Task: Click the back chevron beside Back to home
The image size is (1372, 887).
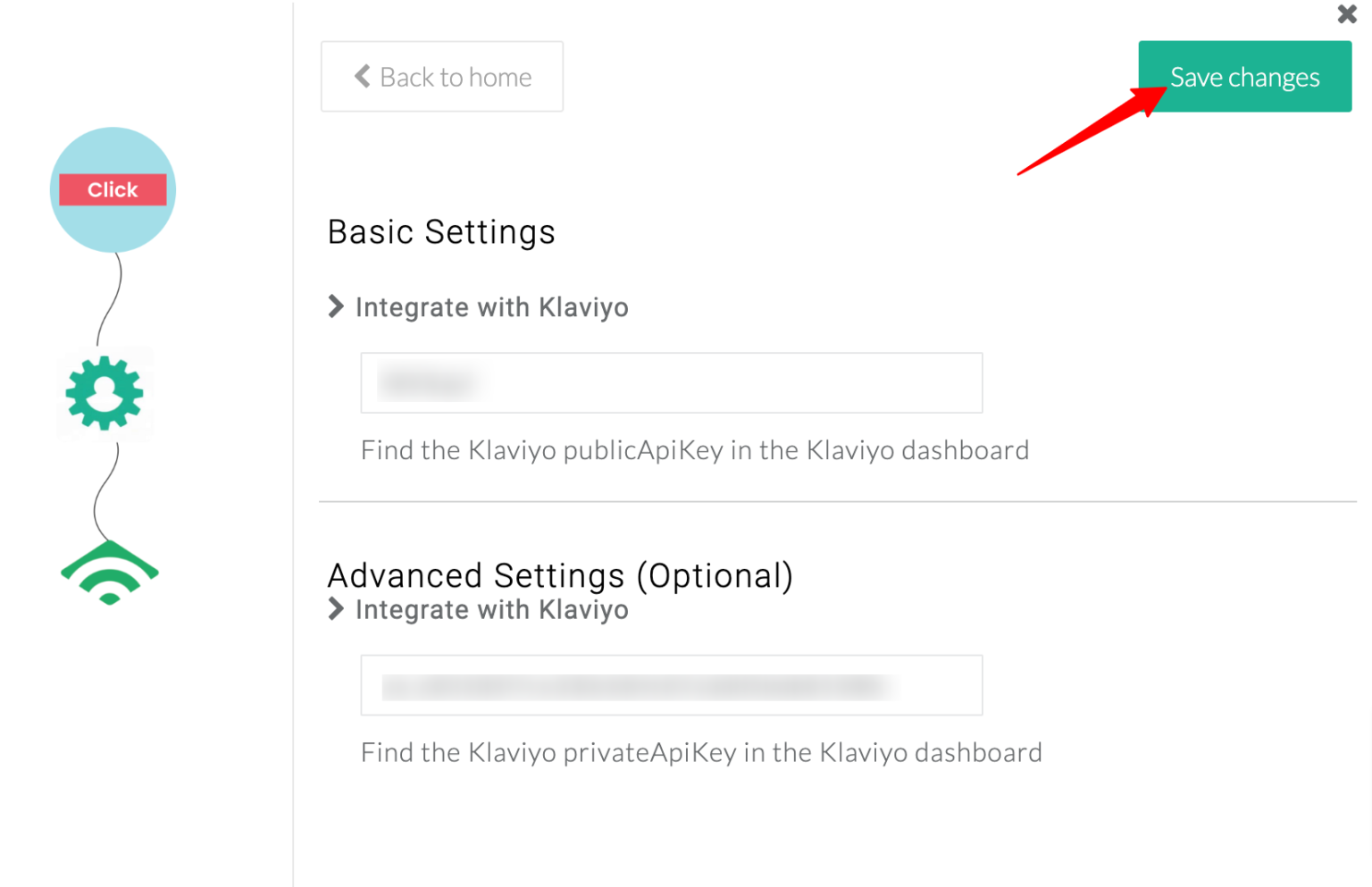Action: click(362, 77)
